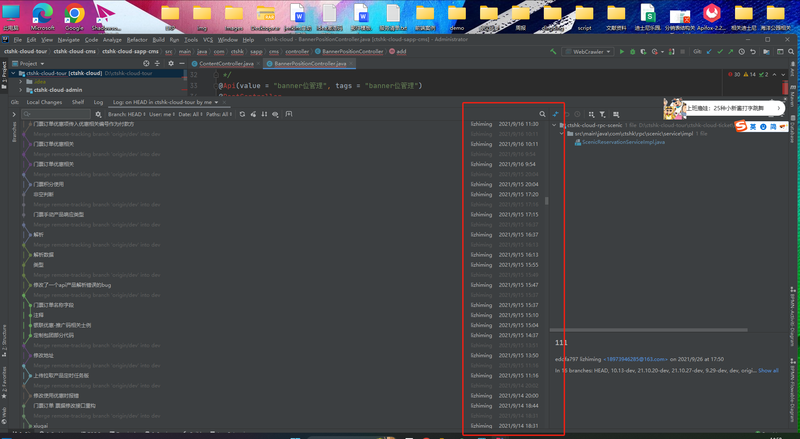The image size is (800, 439).
Task: Hide the Project tool window
Action: [182, 63]
